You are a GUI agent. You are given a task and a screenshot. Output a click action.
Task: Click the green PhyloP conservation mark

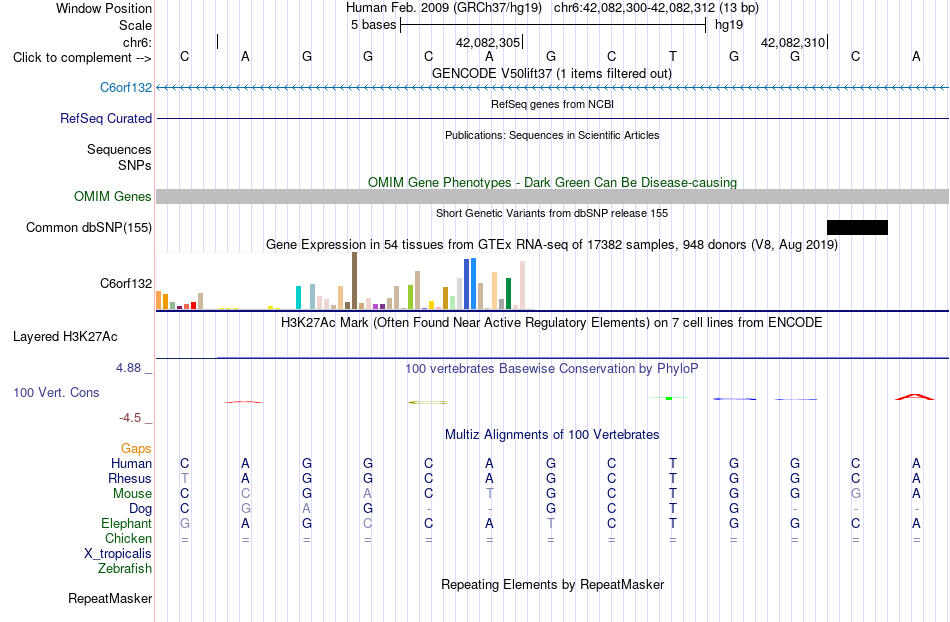669,398
